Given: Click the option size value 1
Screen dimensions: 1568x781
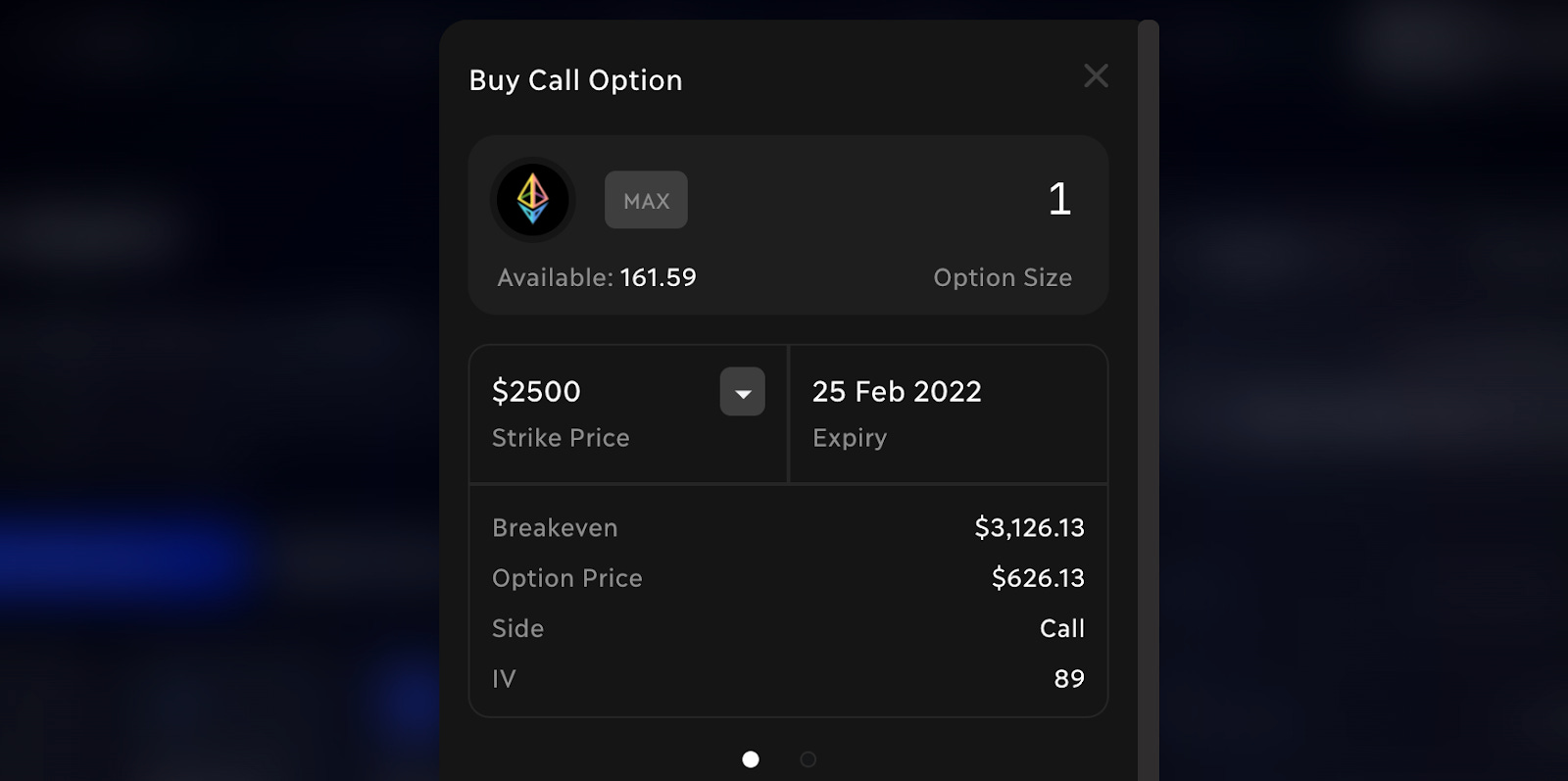Looking at the screenshot, I should pos(1059,199).
